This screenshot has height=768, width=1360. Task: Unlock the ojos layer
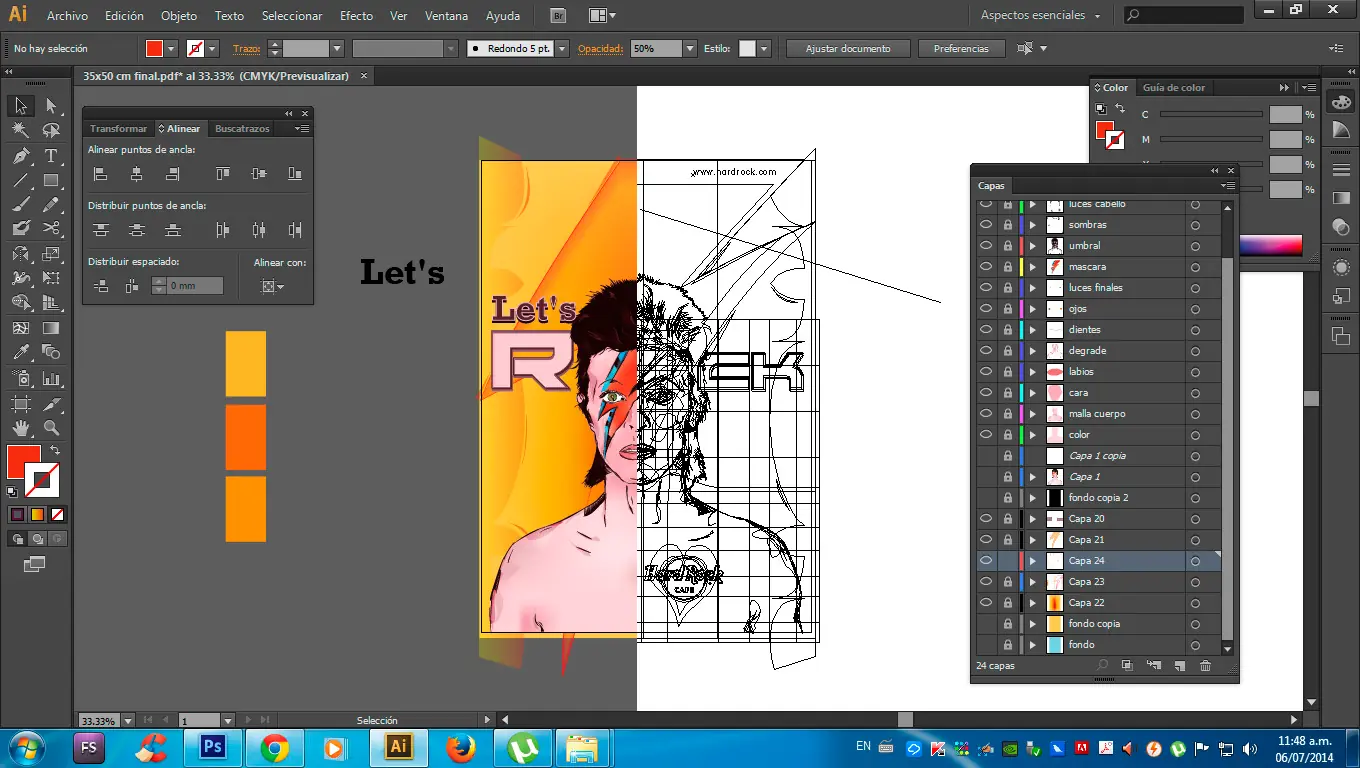click(x=1007, y=309)
